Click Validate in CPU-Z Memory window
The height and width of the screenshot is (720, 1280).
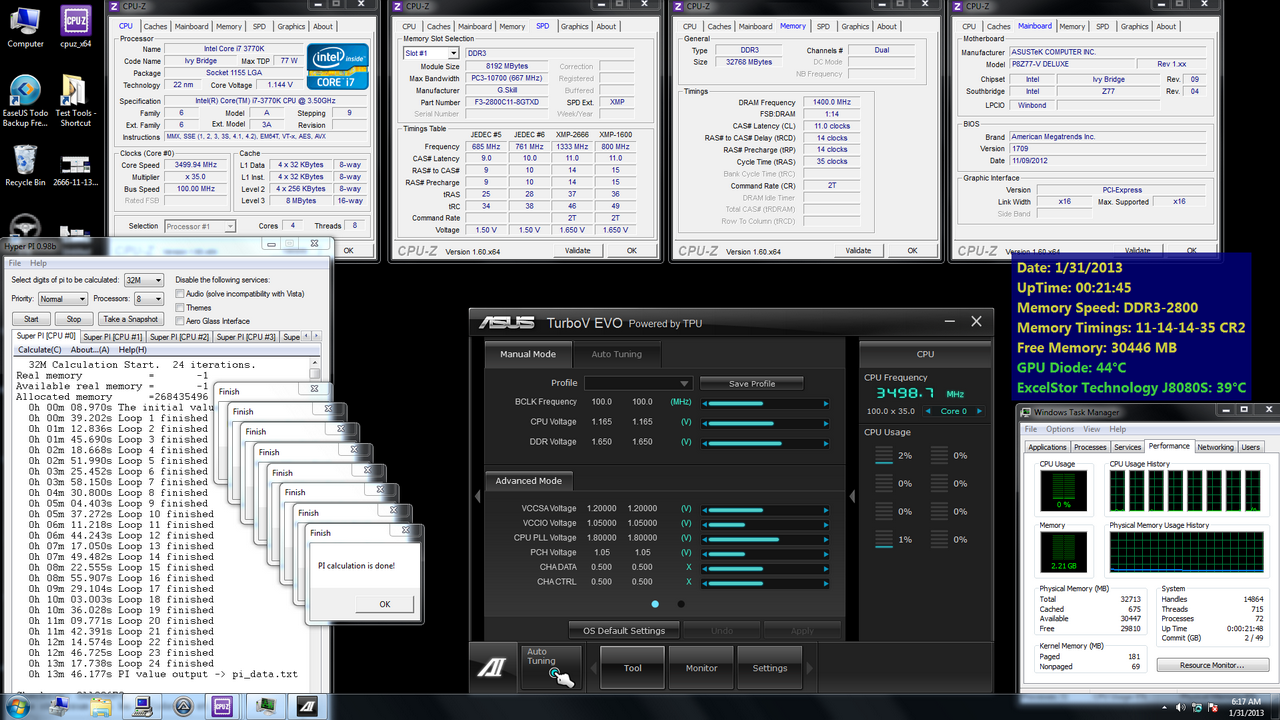pos(858,251)
